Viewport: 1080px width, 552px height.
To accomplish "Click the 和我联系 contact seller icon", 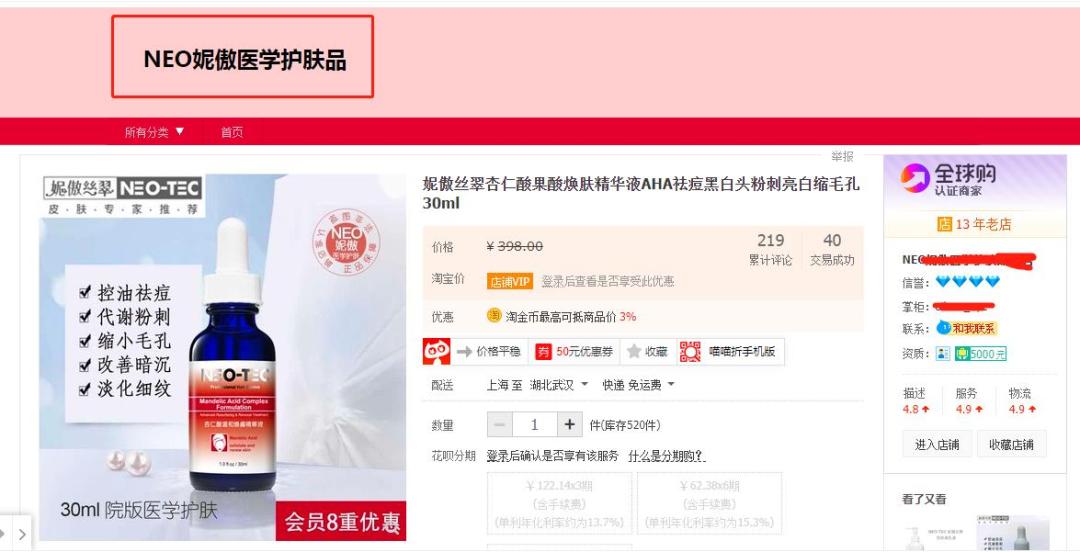I will pyautogui.click(x=966, y=329).
